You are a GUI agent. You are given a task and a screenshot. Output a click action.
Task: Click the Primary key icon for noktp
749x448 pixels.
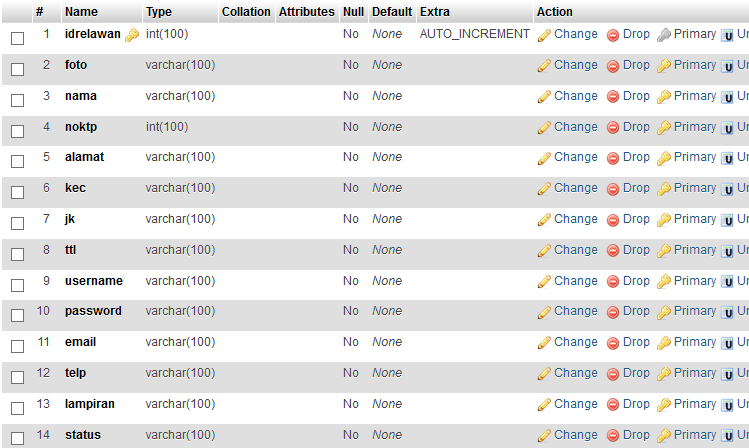coord(664,128)
